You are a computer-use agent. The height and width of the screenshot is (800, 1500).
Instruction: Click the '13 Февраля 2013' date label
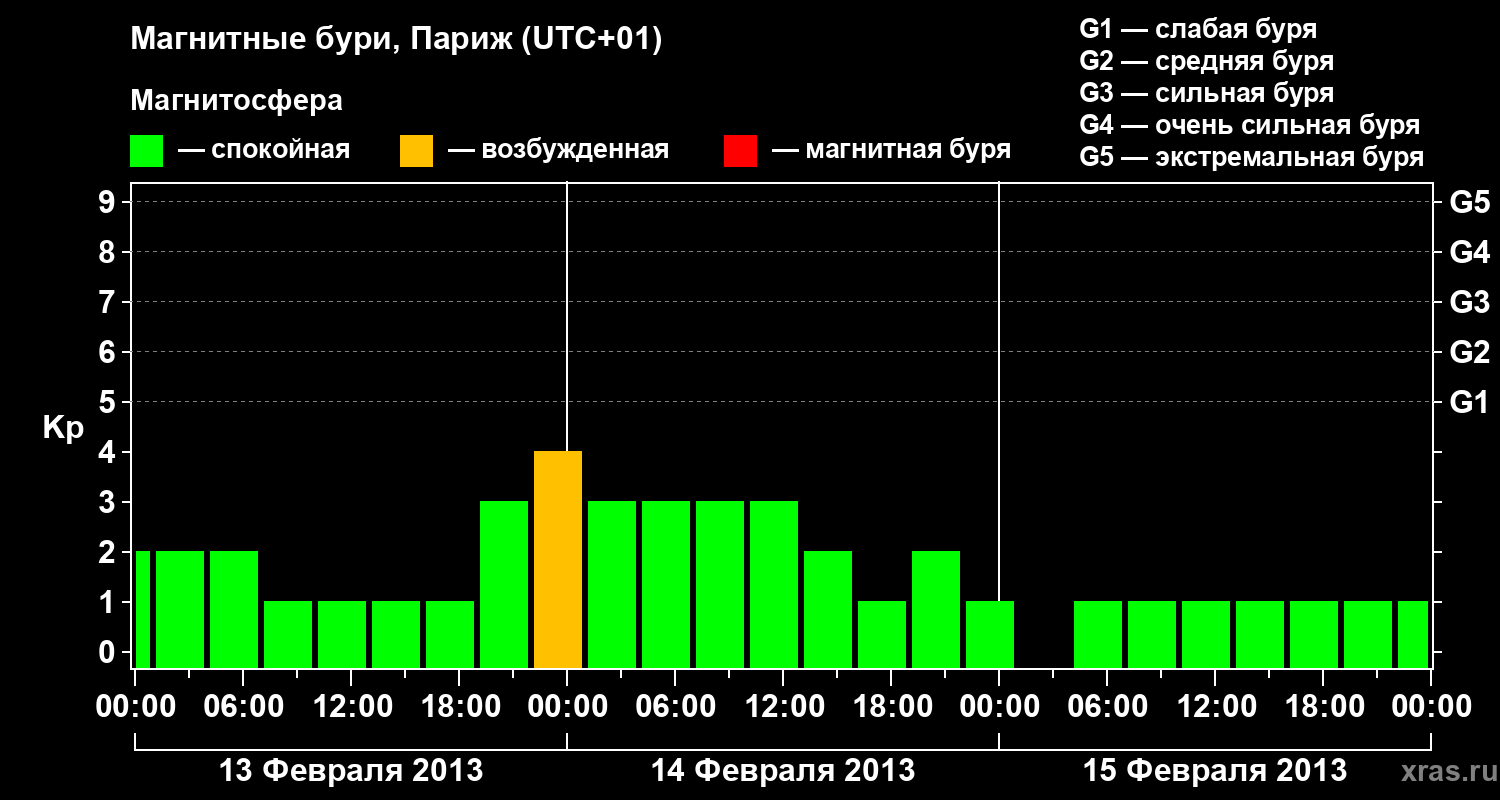(351, 771)
